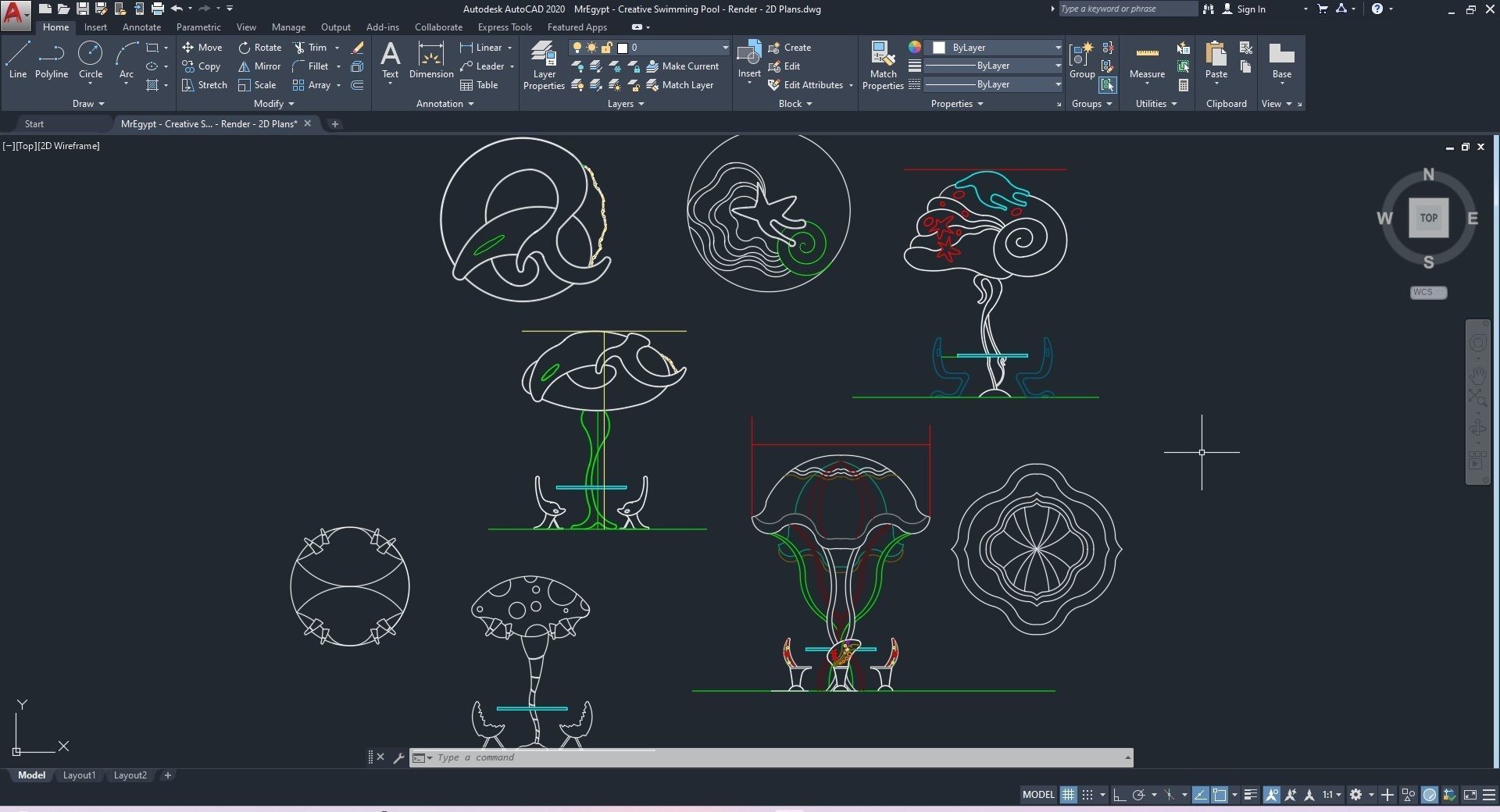Switch to the Express Tools tab
This screenshot has height=812, width=1500.
click(x=505, y=27)
